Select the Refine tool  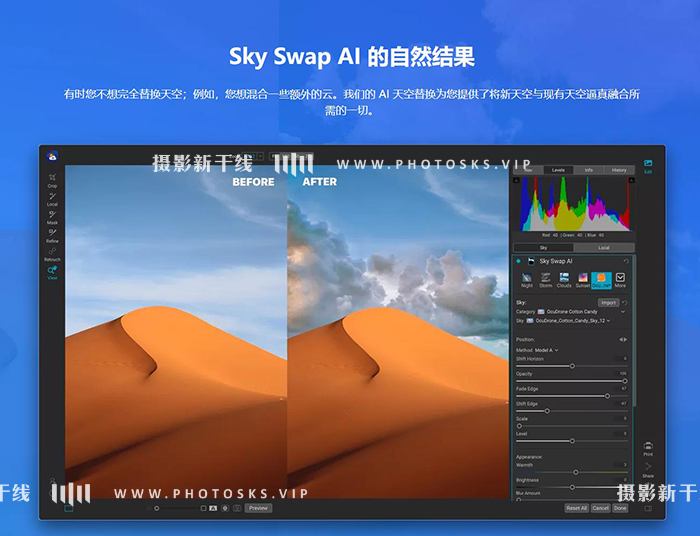coord(52,236)
